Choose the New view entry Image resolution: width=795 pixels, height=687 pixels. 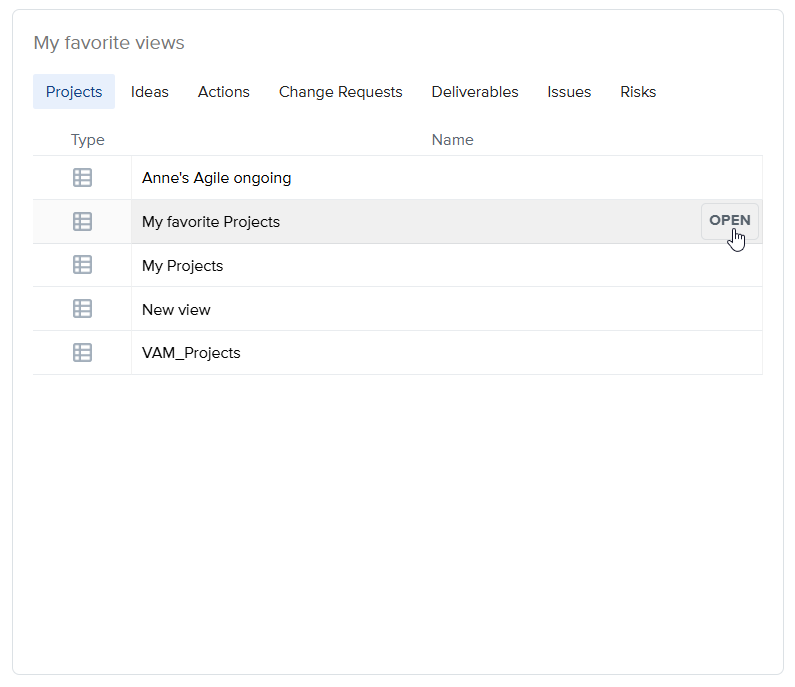(x=176, y=310)
